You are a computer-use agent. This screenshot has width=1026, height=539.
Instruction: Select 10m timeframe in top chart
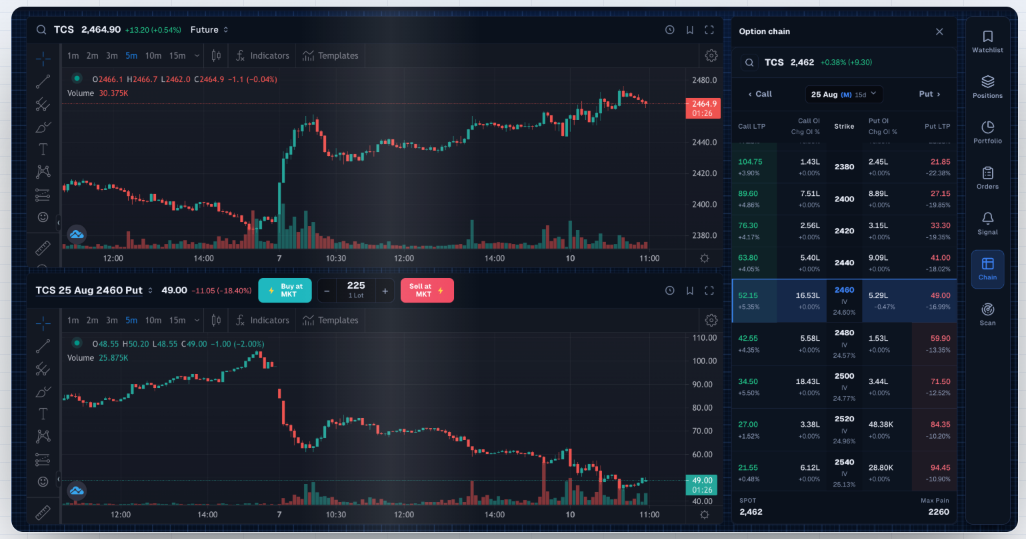point(153,56)
